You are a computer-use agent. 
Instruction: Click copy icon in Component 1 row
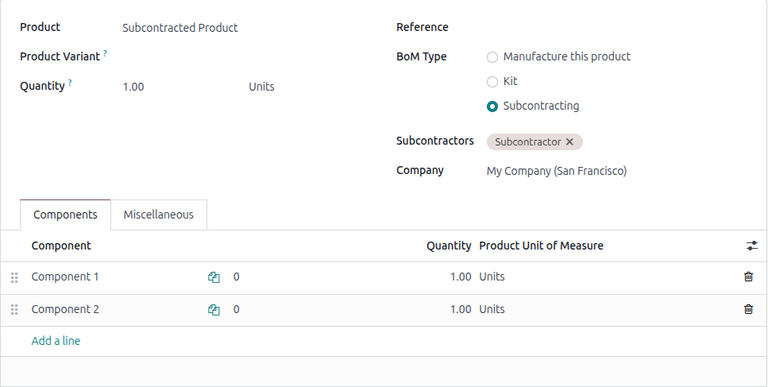click(x=214, y=277)
